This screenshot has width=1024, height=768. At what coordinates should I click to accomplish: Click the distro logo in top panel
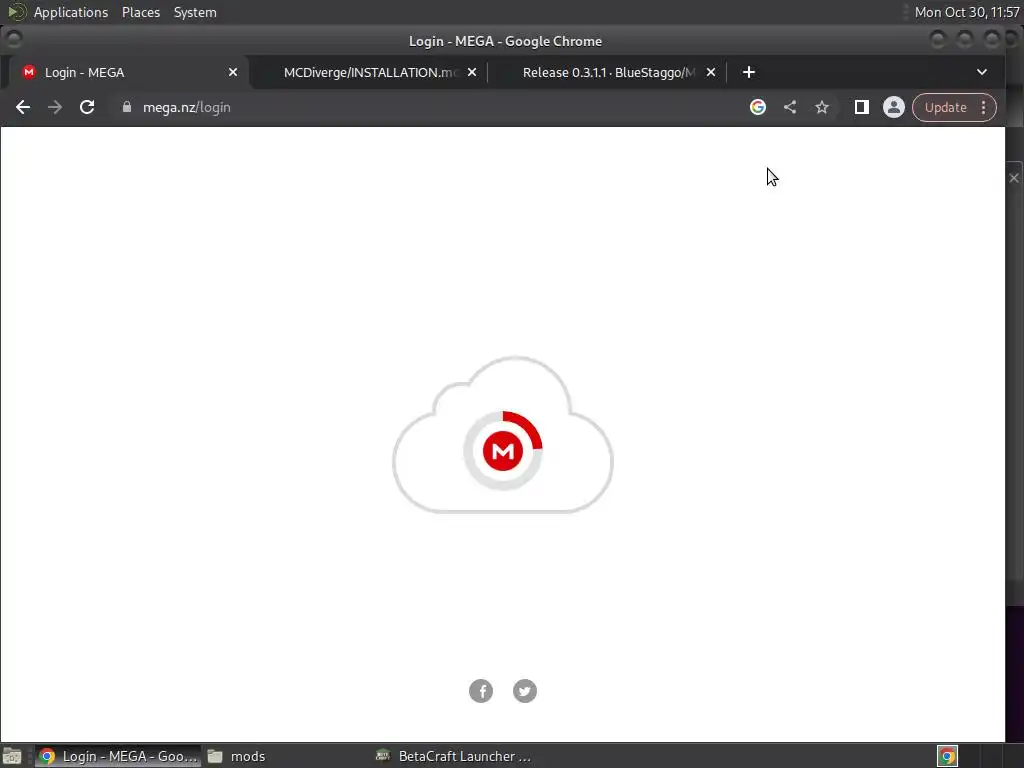click(16, 12)
